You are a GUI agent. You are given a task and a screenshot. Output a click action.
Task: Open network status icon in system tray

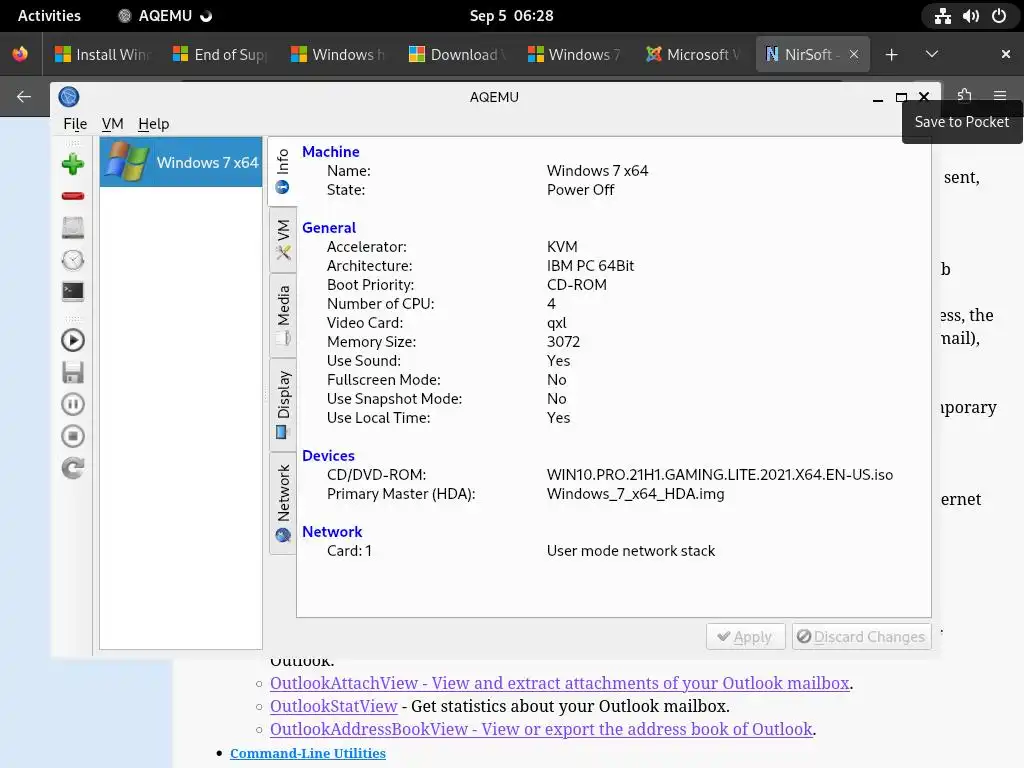tap(942, 16)
